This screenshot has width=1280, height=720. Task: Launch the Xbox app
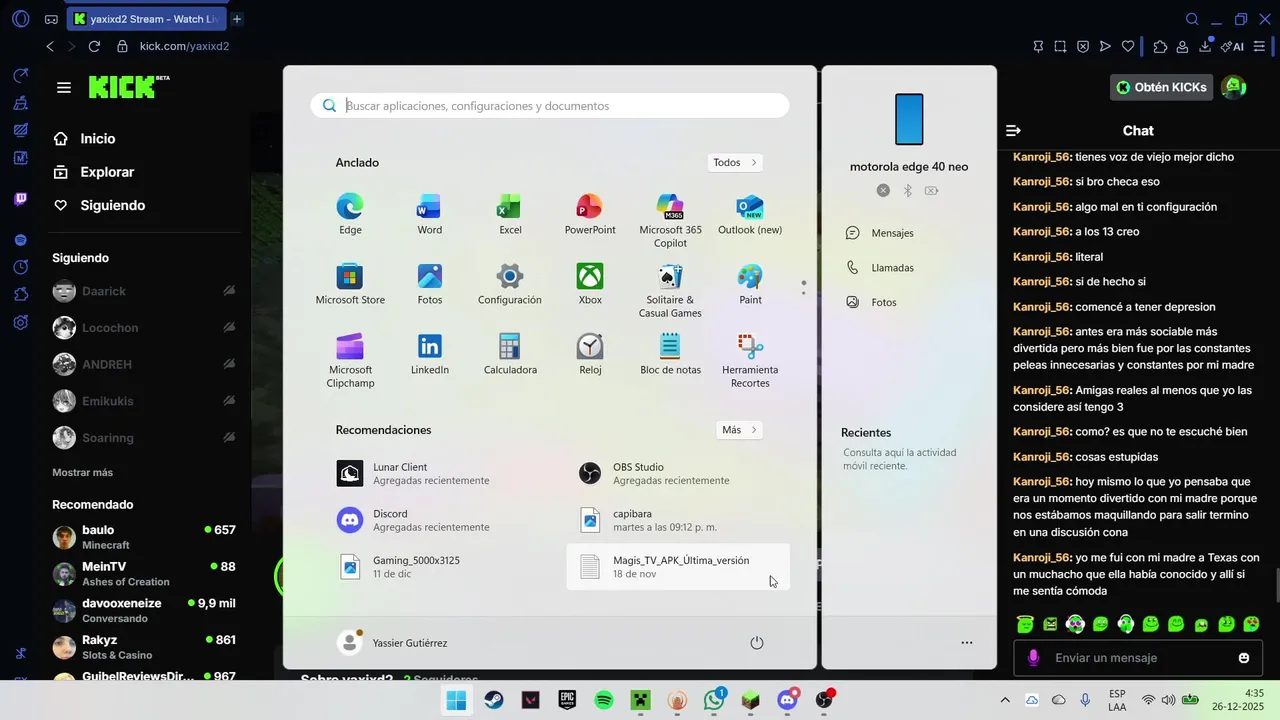(x=590, y=285)
